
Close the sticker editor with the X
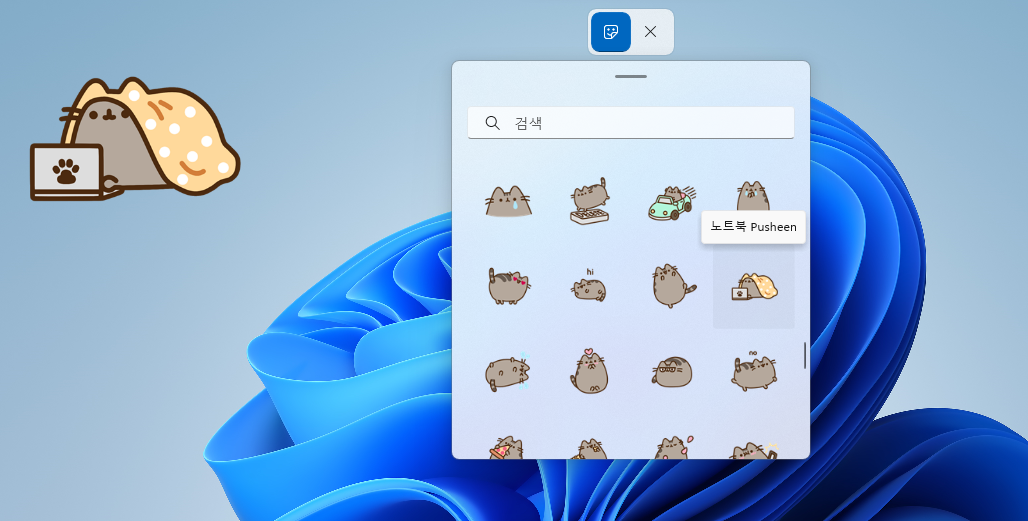pyautogui.click(x=650, y=31)
